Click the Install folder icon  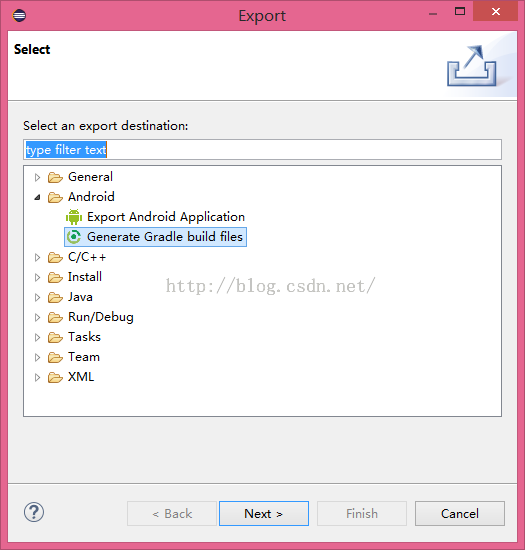55,277
